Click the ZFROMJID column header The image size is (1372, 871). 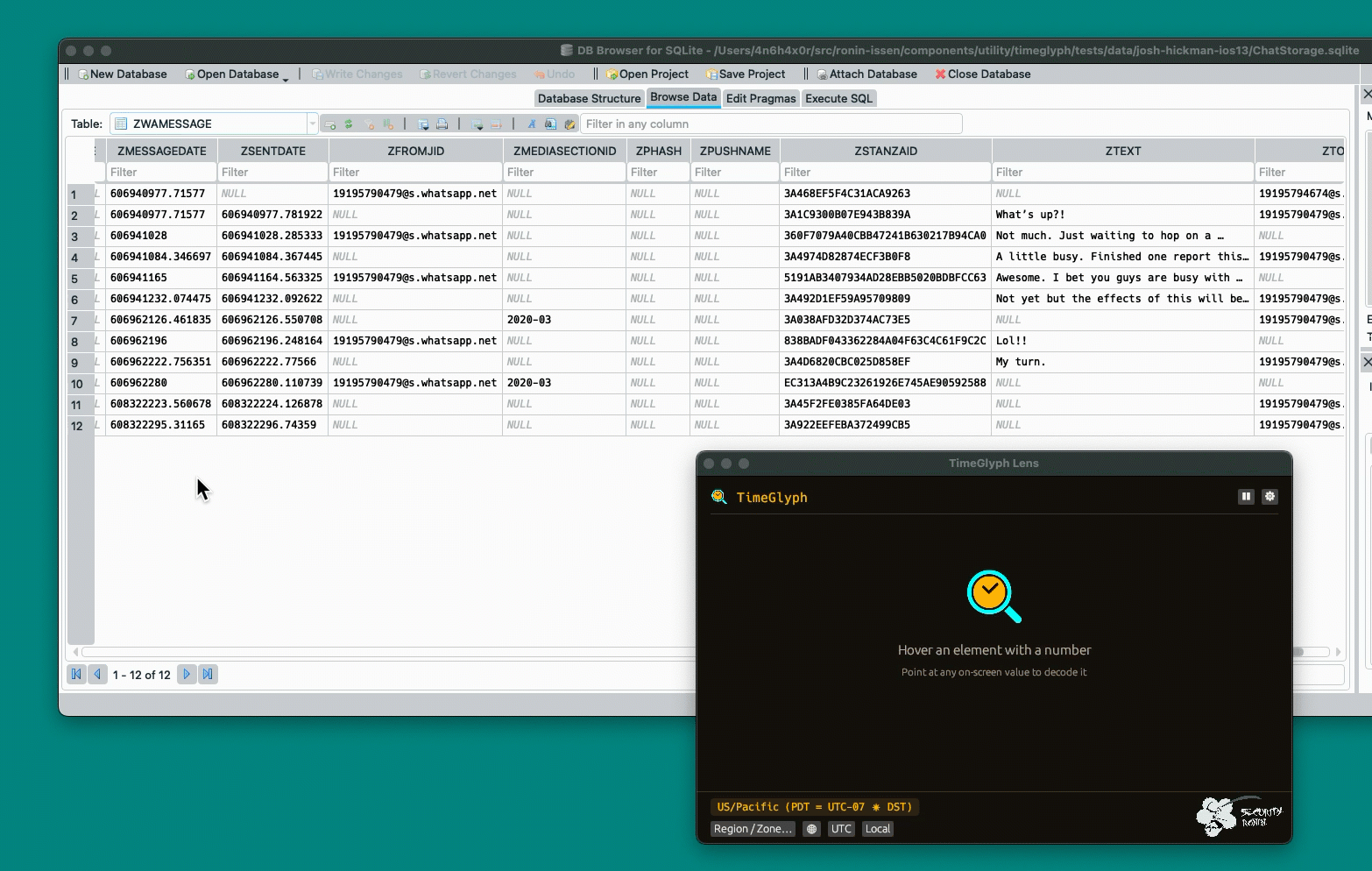tap(416, 151)
